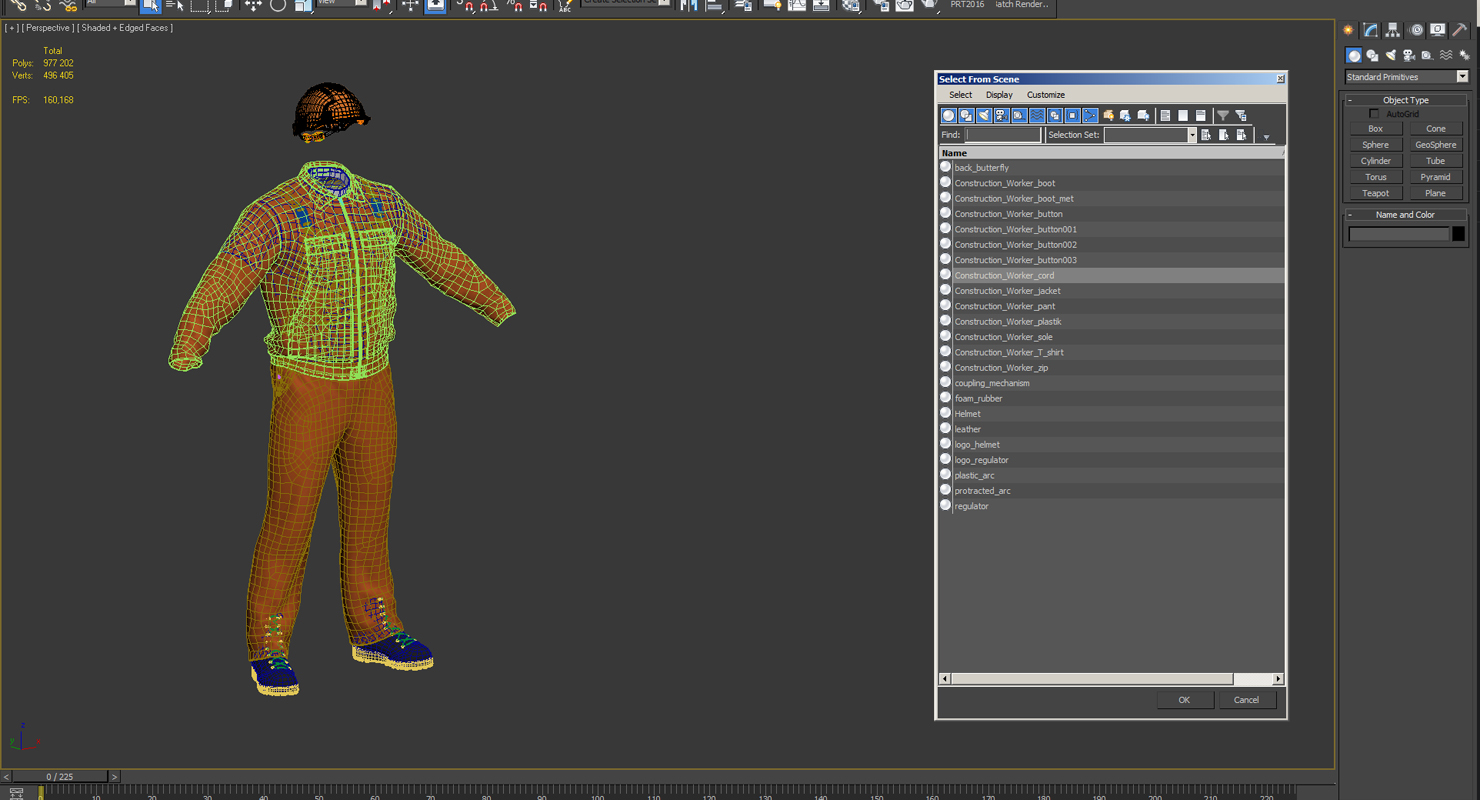
Task: Select the Create tab star icon
Action: click(1348, 30)
